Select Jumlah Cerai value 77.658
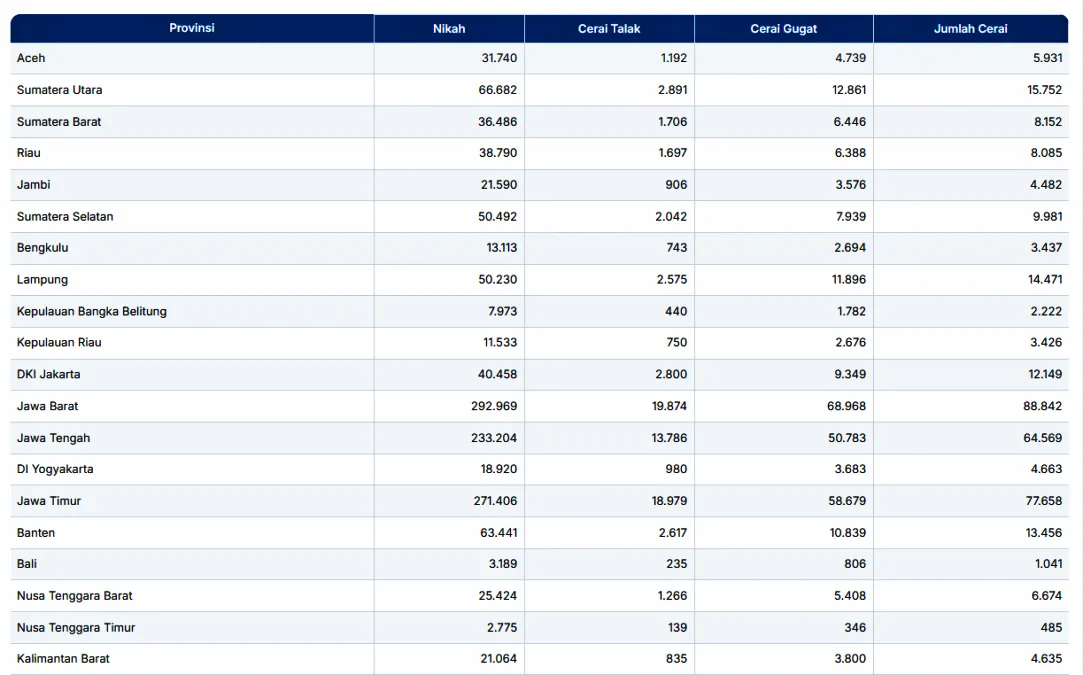This screenshot has height=675, width=1083. coord(1043,501)
